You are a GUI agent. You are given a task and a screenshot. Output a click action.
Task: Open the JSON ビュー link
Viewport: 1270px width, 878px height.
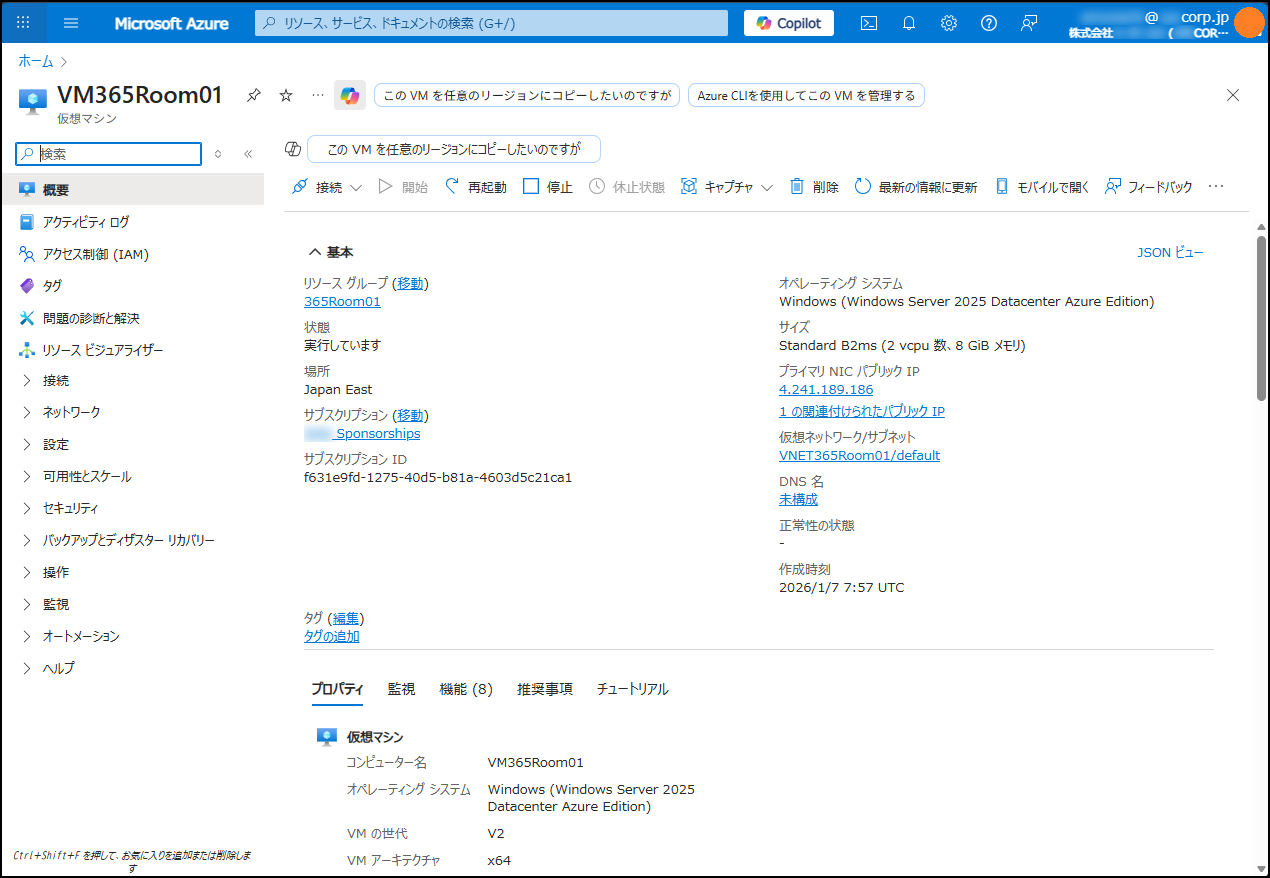1170,253
